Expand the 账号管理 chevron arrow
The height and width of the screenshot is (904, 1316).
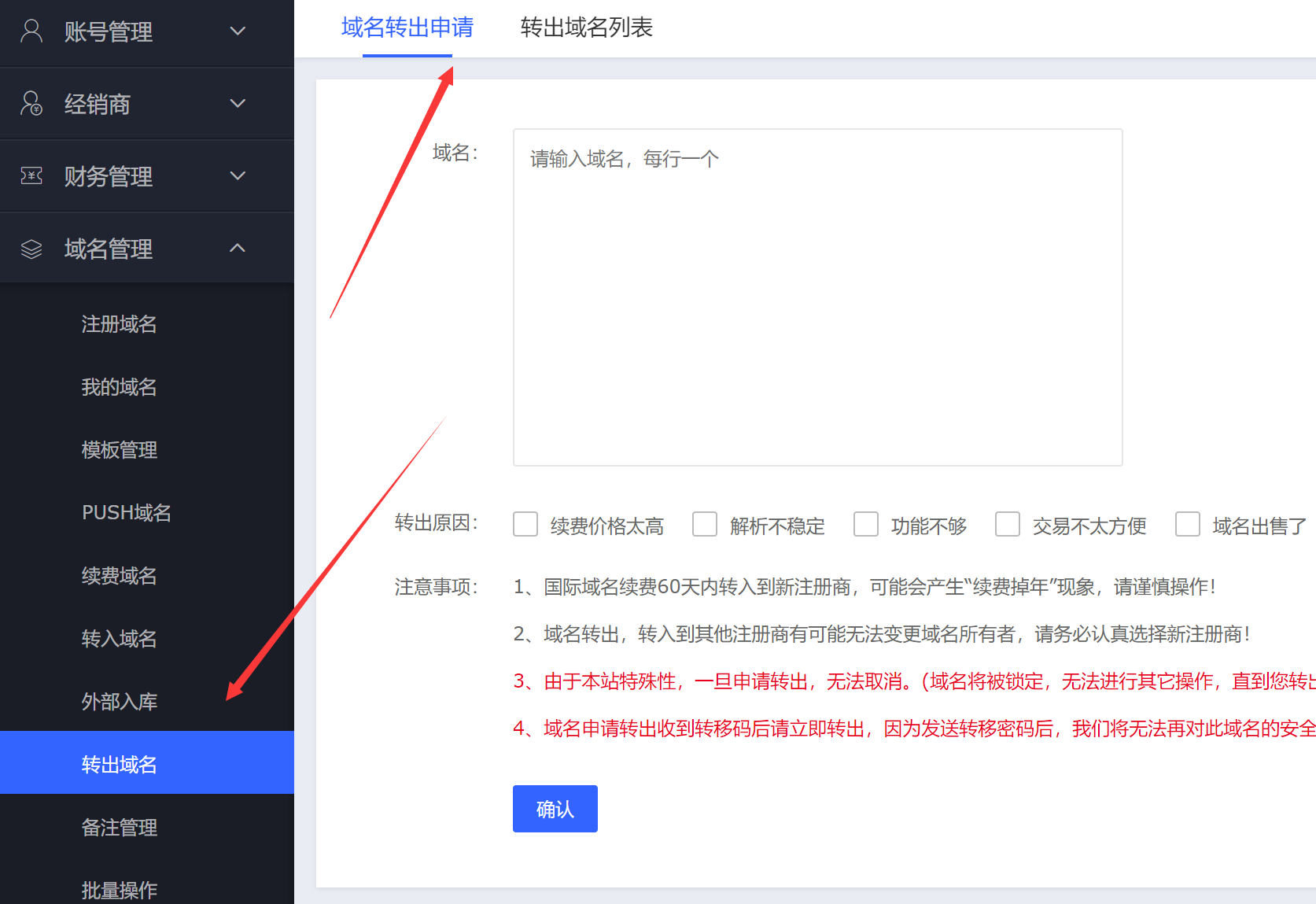[x=238, y=31]
